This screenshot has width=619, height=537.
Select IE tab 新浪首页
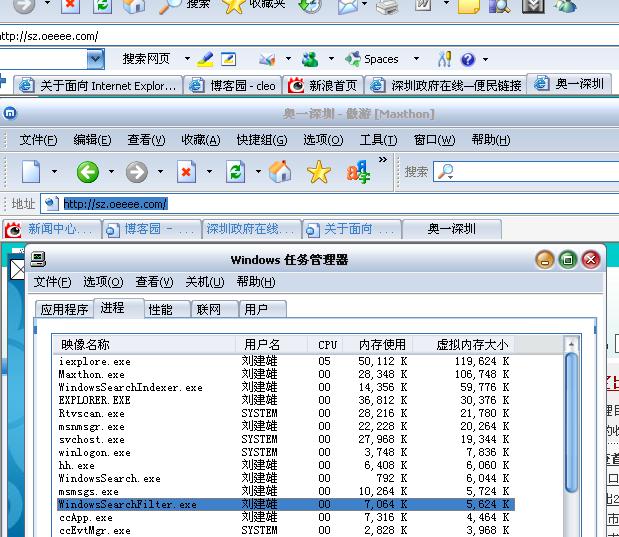[323, 86]
